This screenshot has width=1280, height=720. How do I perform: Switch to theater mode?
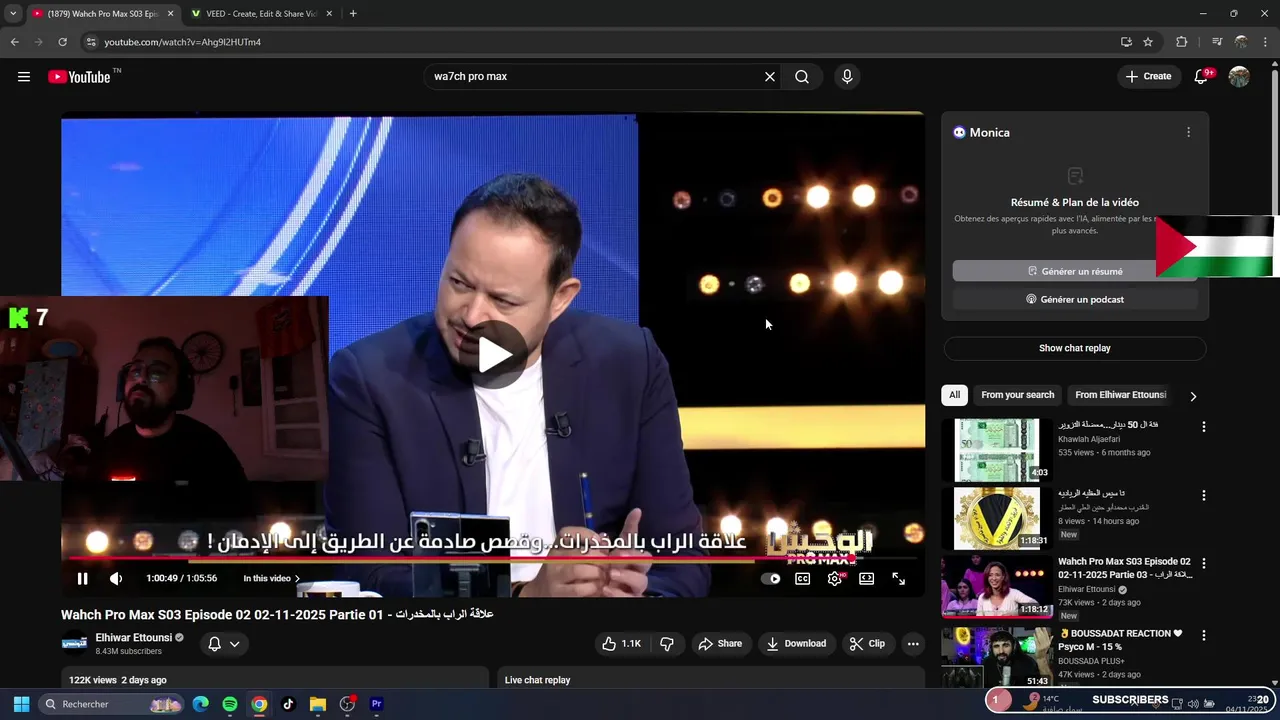click(866, 578)
